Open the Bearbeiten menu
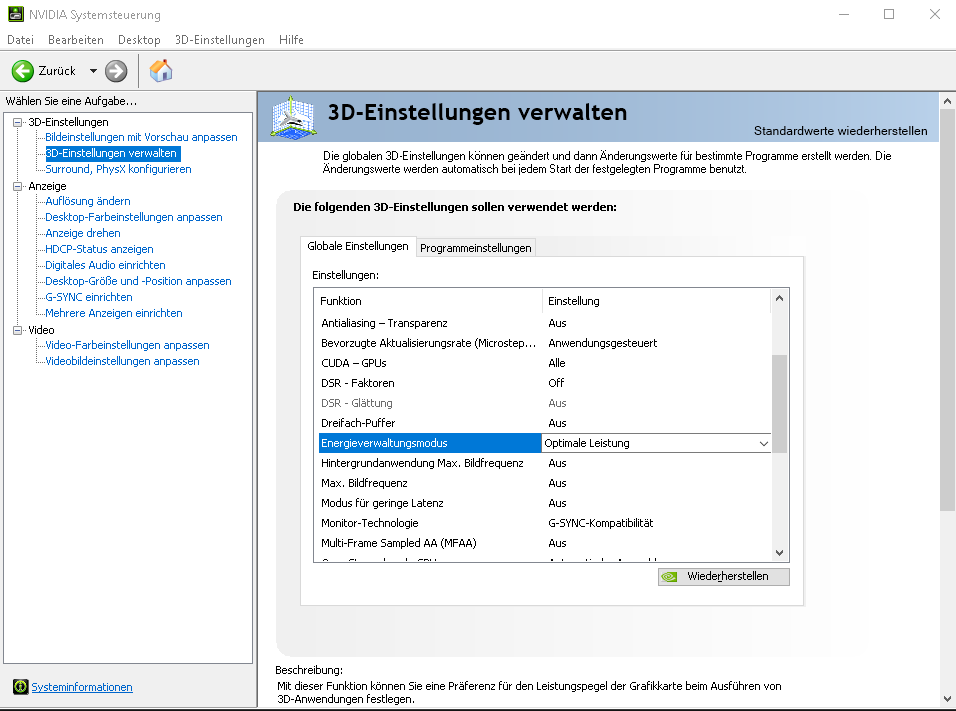 [76, 40]
